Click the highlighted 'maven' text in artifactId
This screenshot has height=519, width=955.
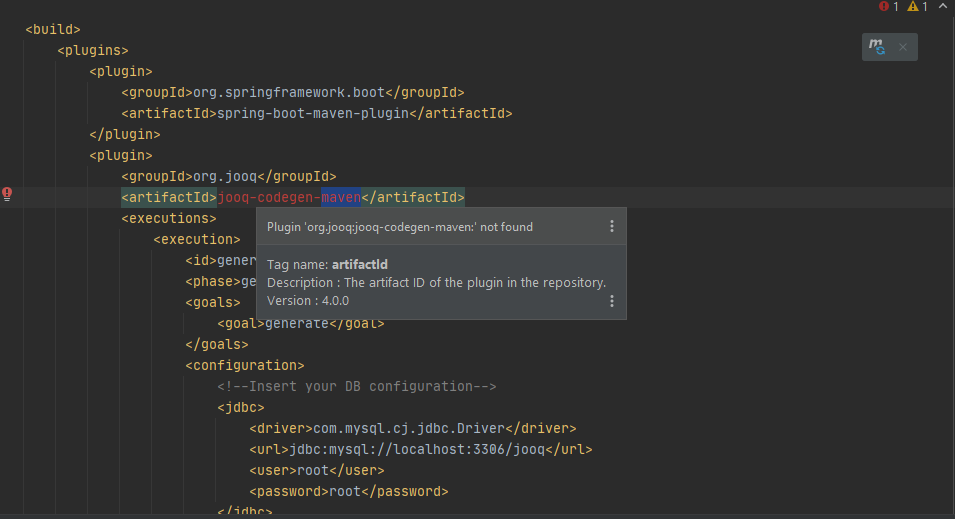click(341, 197)
